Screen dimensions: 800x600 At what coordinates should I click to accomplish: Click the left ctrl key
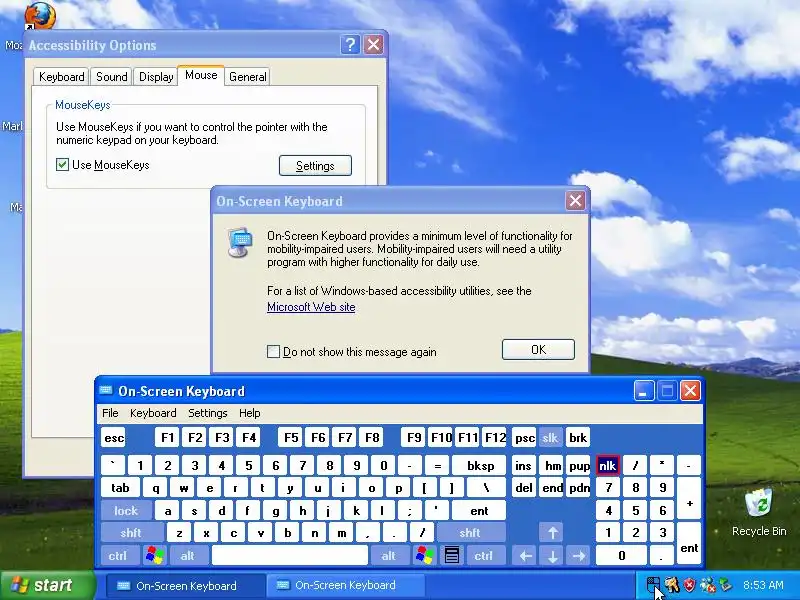(x=118, y=555)
